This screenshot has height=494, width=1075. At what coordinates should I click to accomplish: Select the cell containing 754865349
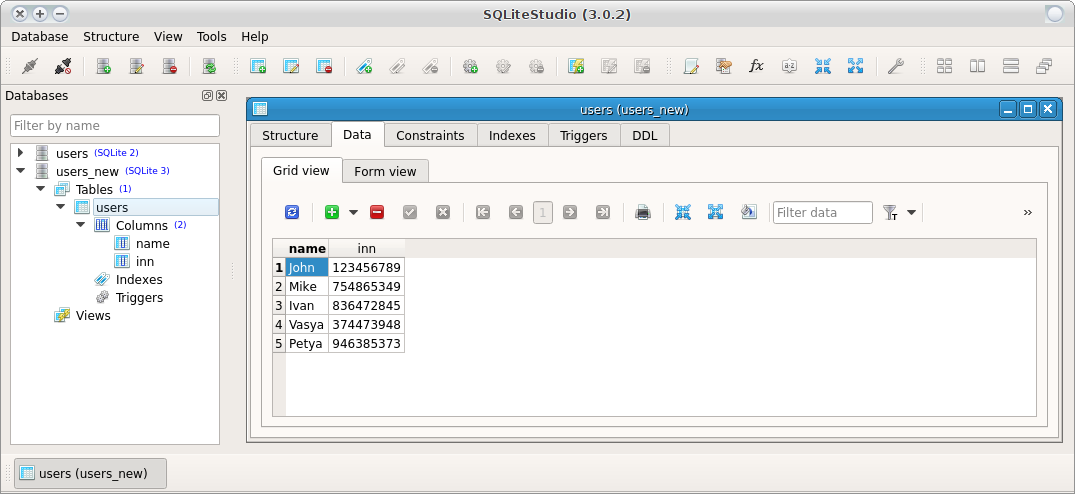tap(367, 286)
